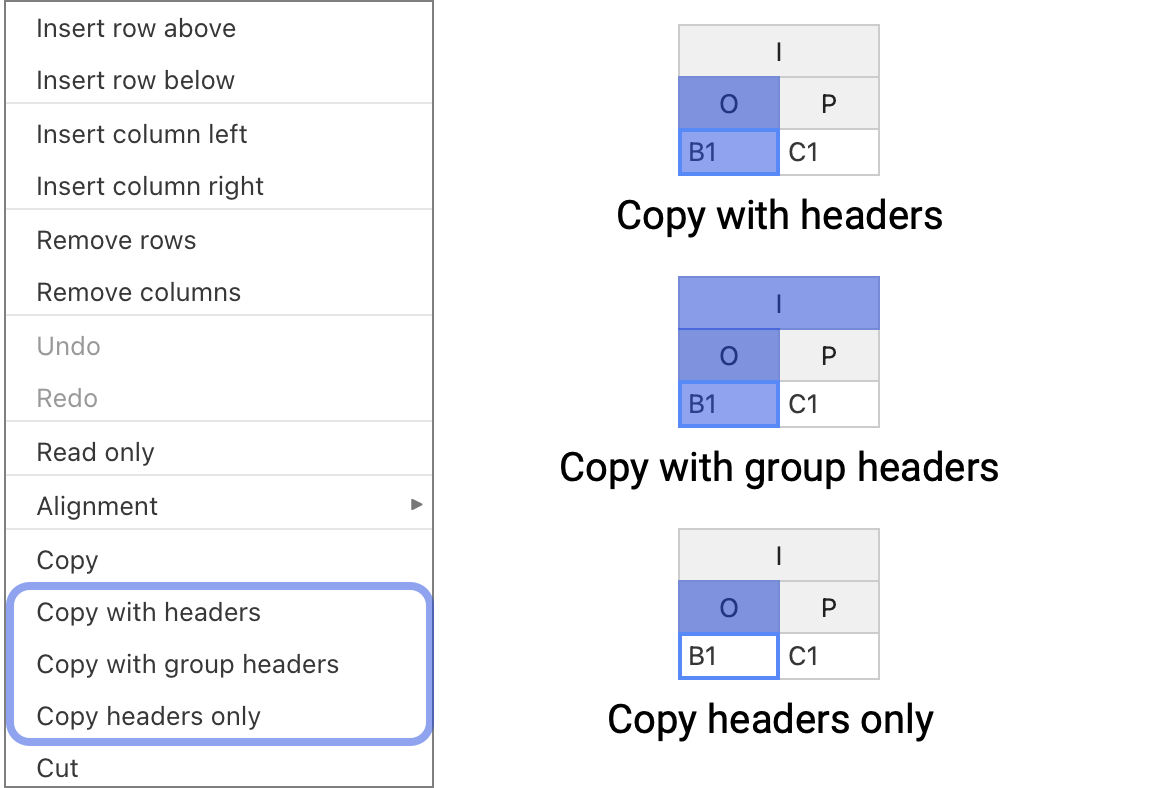Click 'Remove columns' in the menu
Screen dimensions: 1176x788
click(x=138, y=292)
